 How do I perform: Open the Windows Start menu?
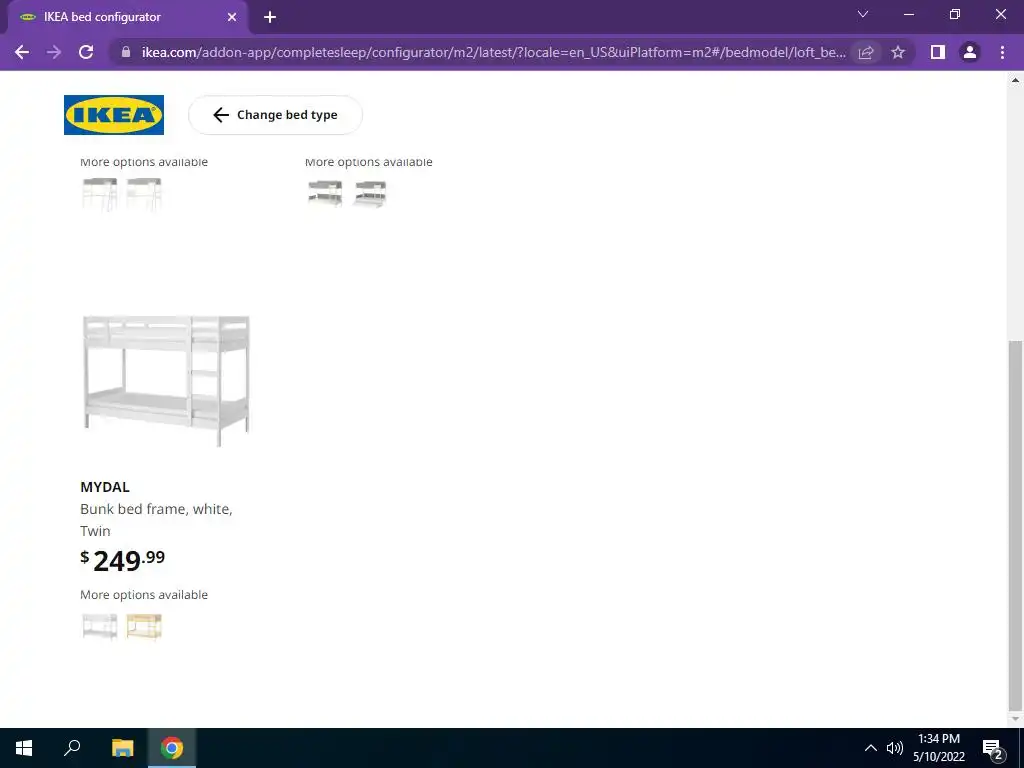(x=24, y=748)
